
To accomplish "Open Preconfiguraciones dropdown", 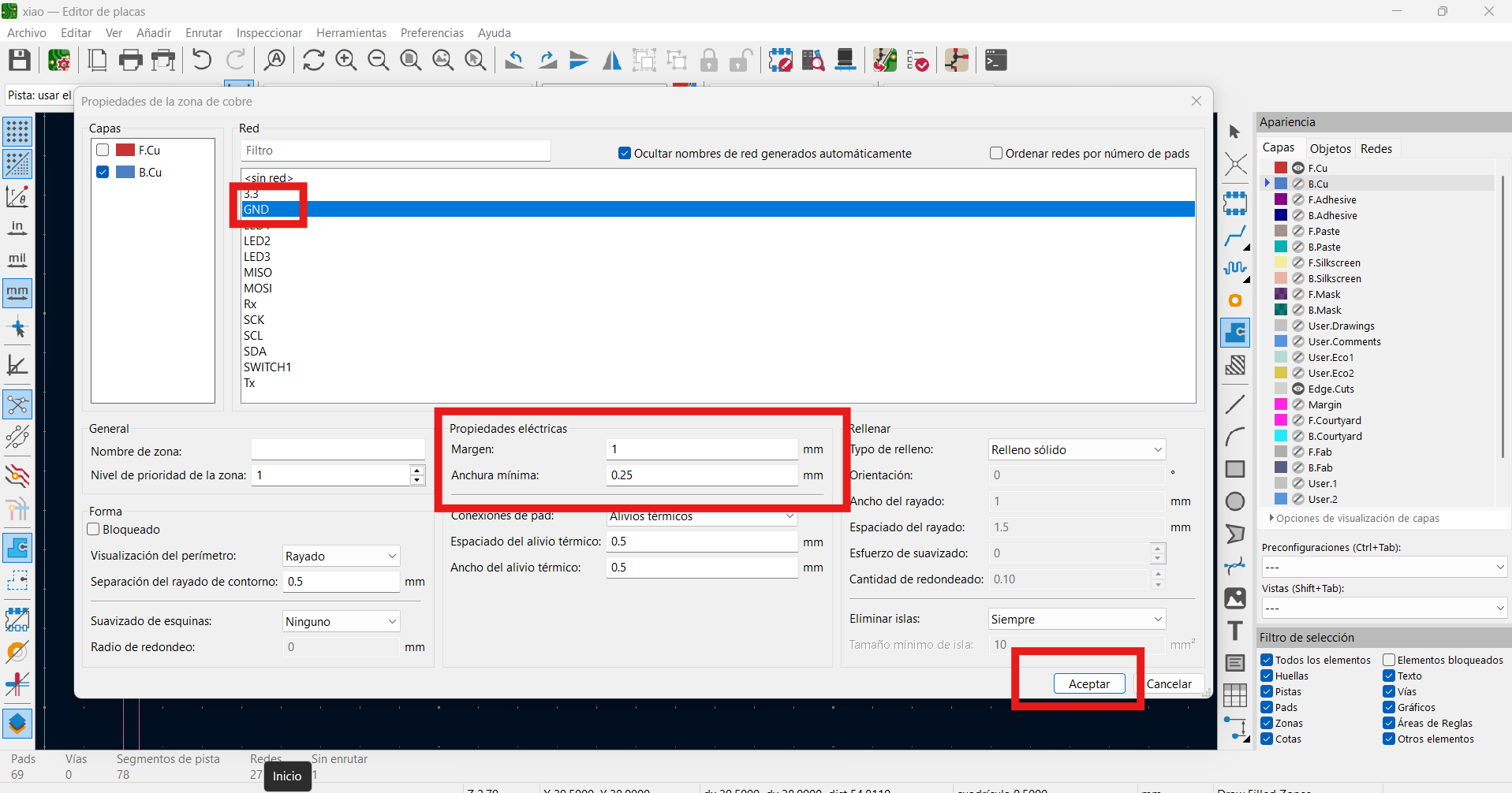I will click(x=1384, y=567).
